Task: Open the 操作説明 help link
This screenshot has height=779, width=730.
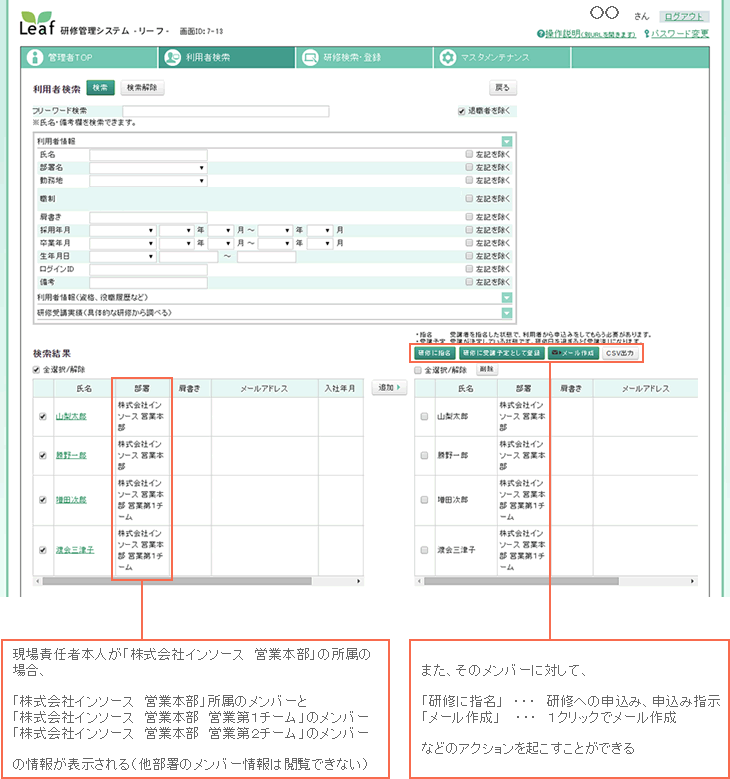Action: pos(590,34)
